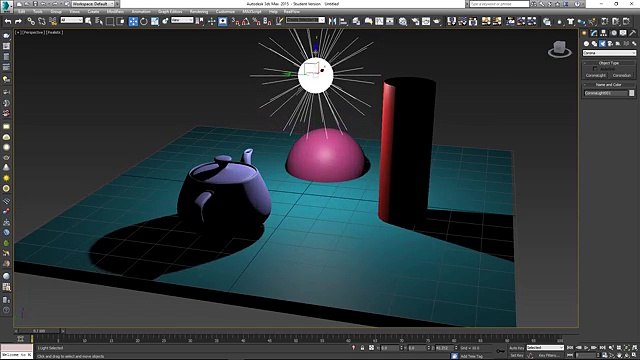Collapse the Name and Color rollout
The image size is (640, 360).
(x=609, y=84)
